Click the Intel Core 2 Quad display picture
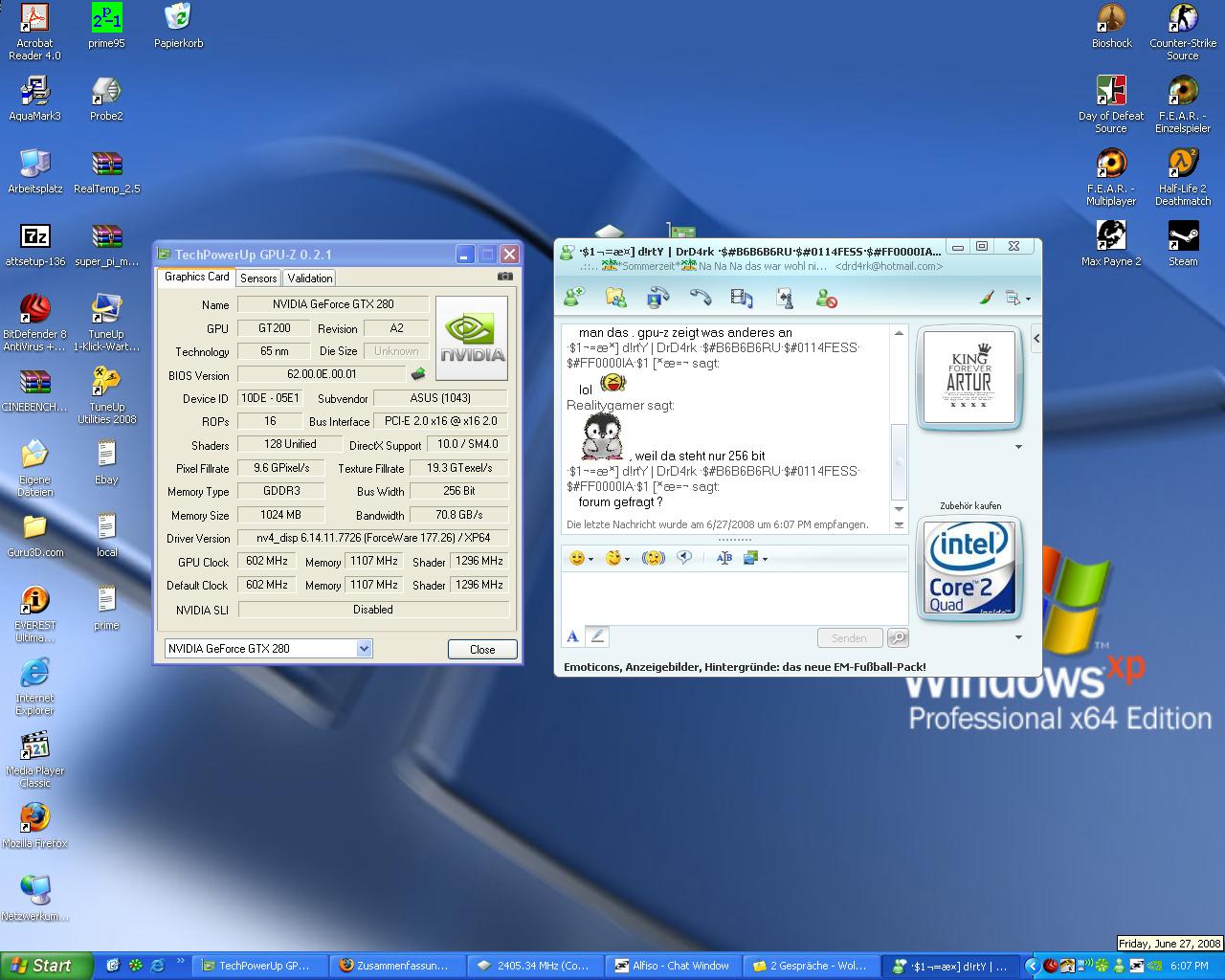 click(969, 568)
